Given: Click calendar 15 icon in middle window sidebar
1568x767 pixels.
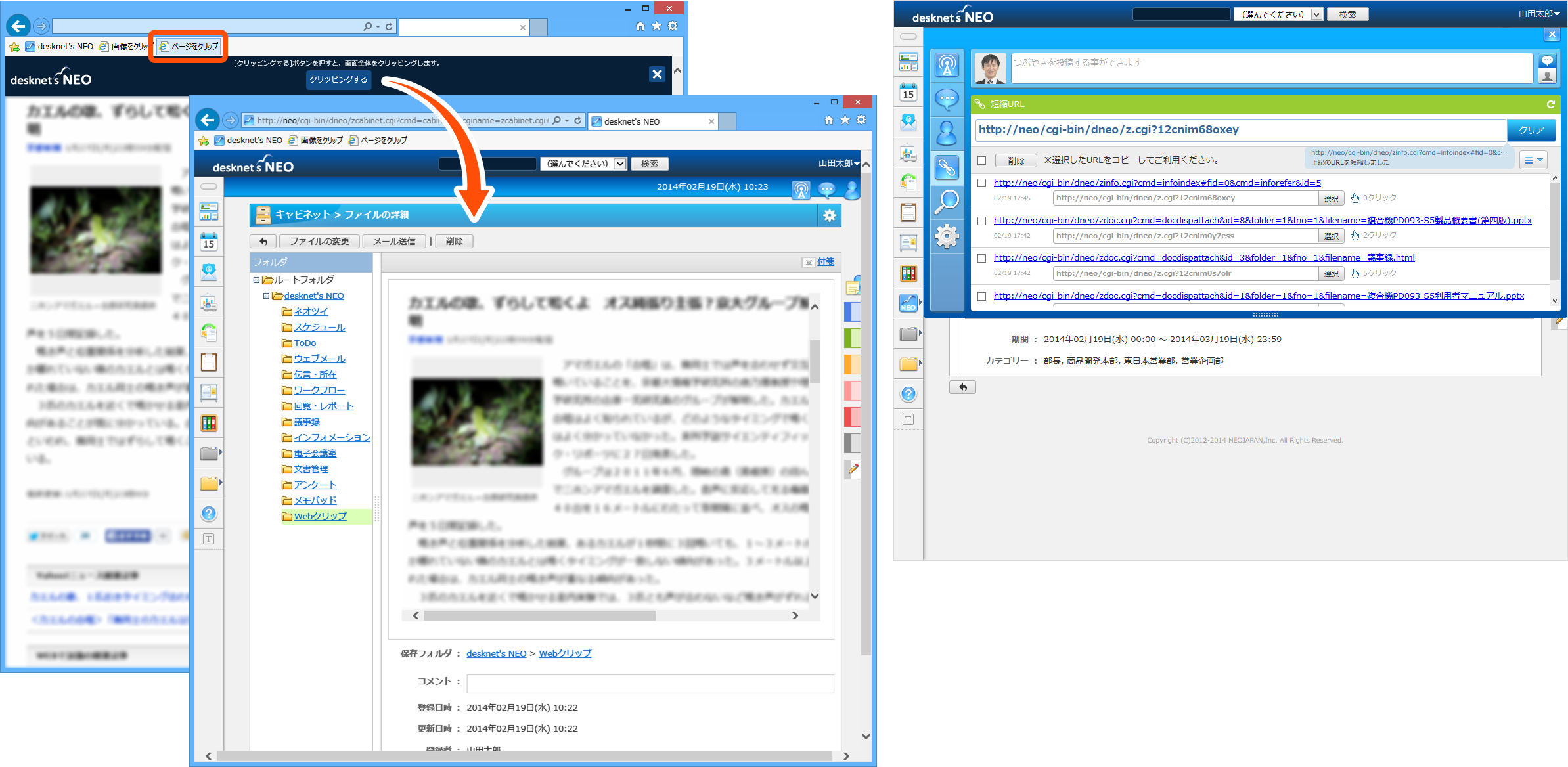Looking at the screenshot, I should [209, 242].
